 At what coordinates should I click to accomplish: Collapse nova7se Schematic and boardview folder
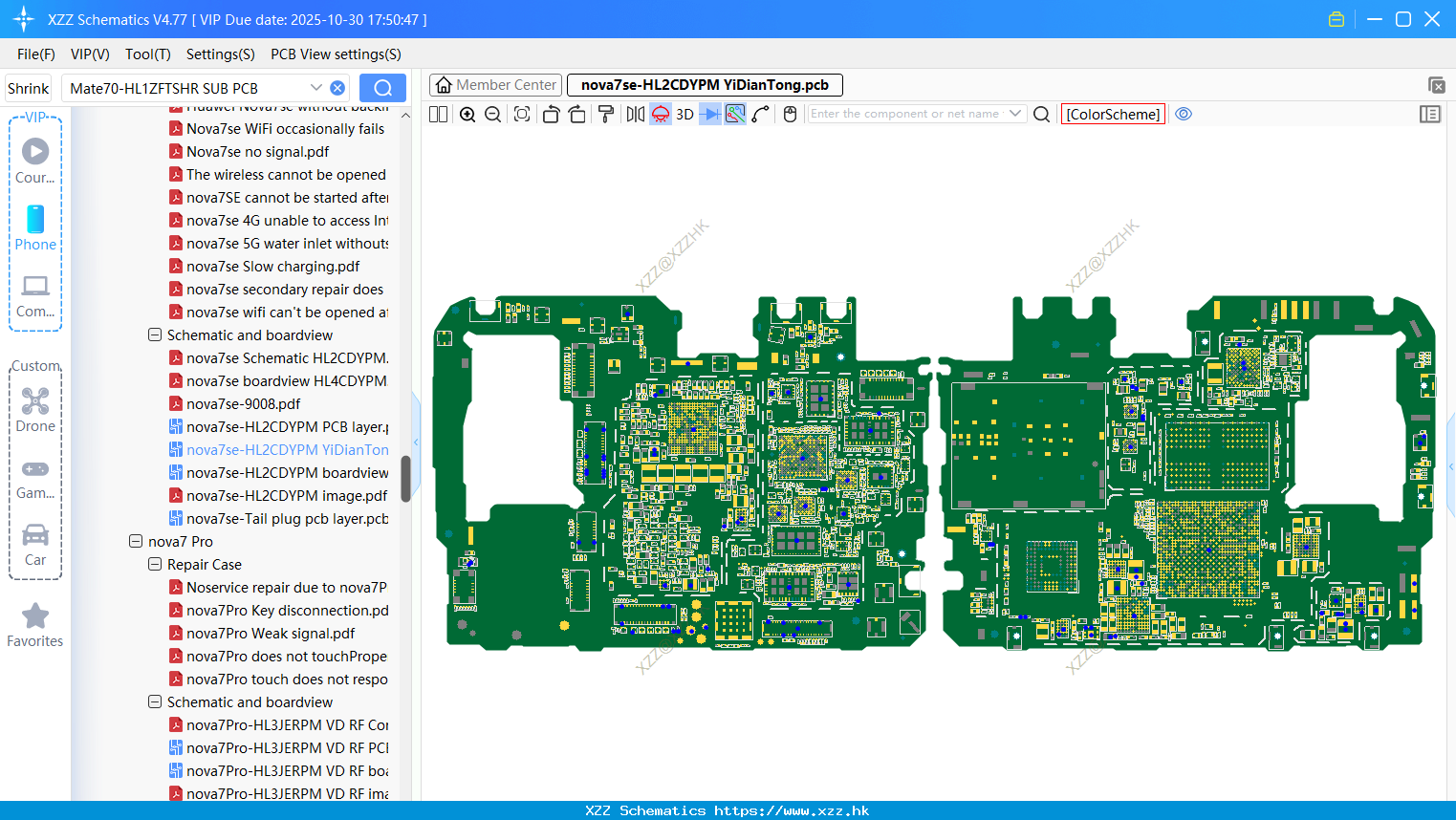point(155,335)
